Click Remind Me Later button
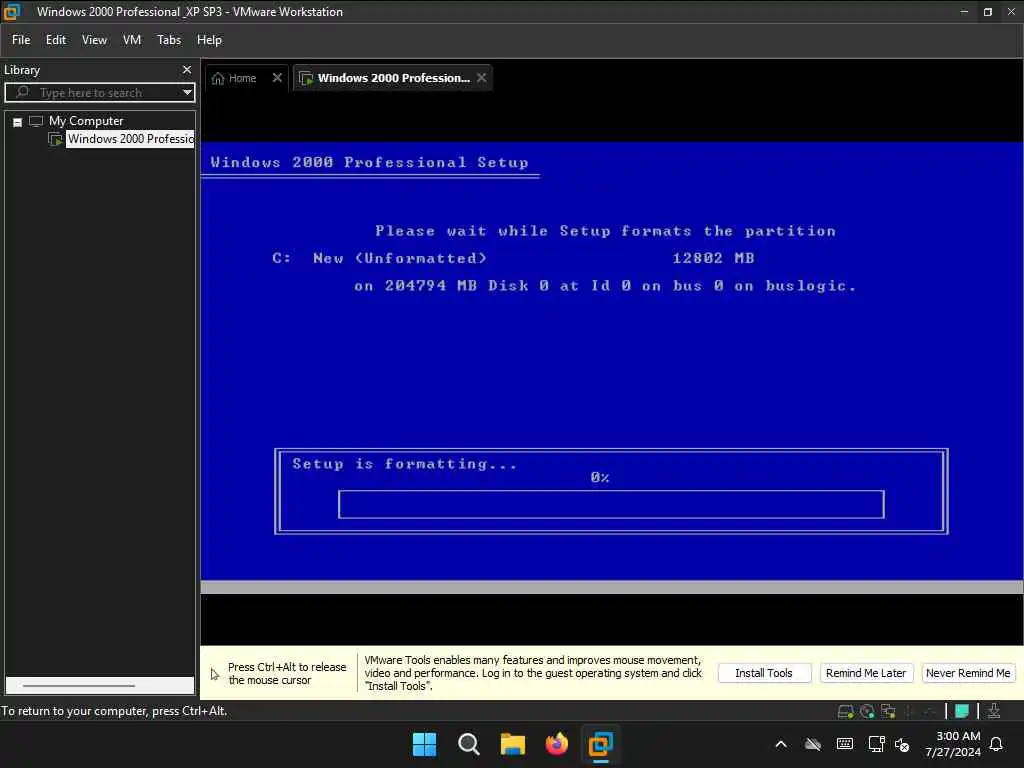 (866, 673)
